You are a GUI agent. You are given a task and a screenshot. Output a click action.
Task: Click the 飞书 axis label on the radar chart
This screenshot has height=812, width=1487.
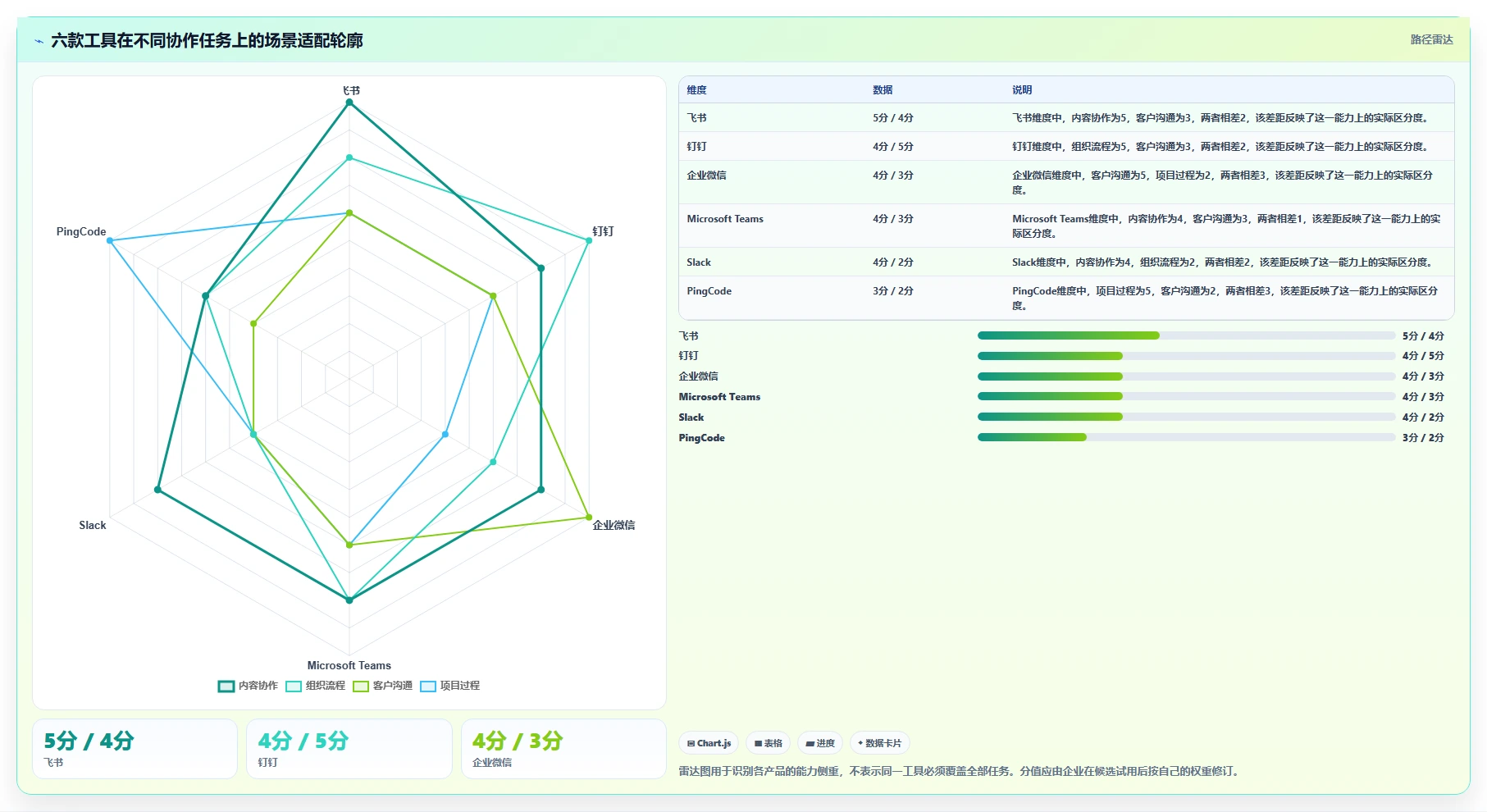point(351,90)
